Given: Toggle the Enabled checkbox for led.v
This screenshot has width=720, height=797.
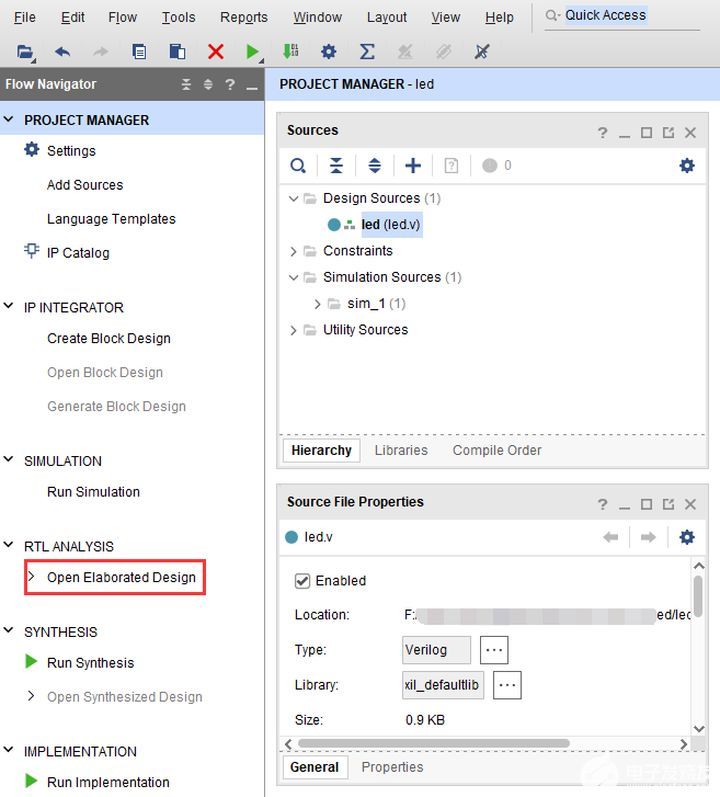Looking at the screenshot, I should 302,581.
